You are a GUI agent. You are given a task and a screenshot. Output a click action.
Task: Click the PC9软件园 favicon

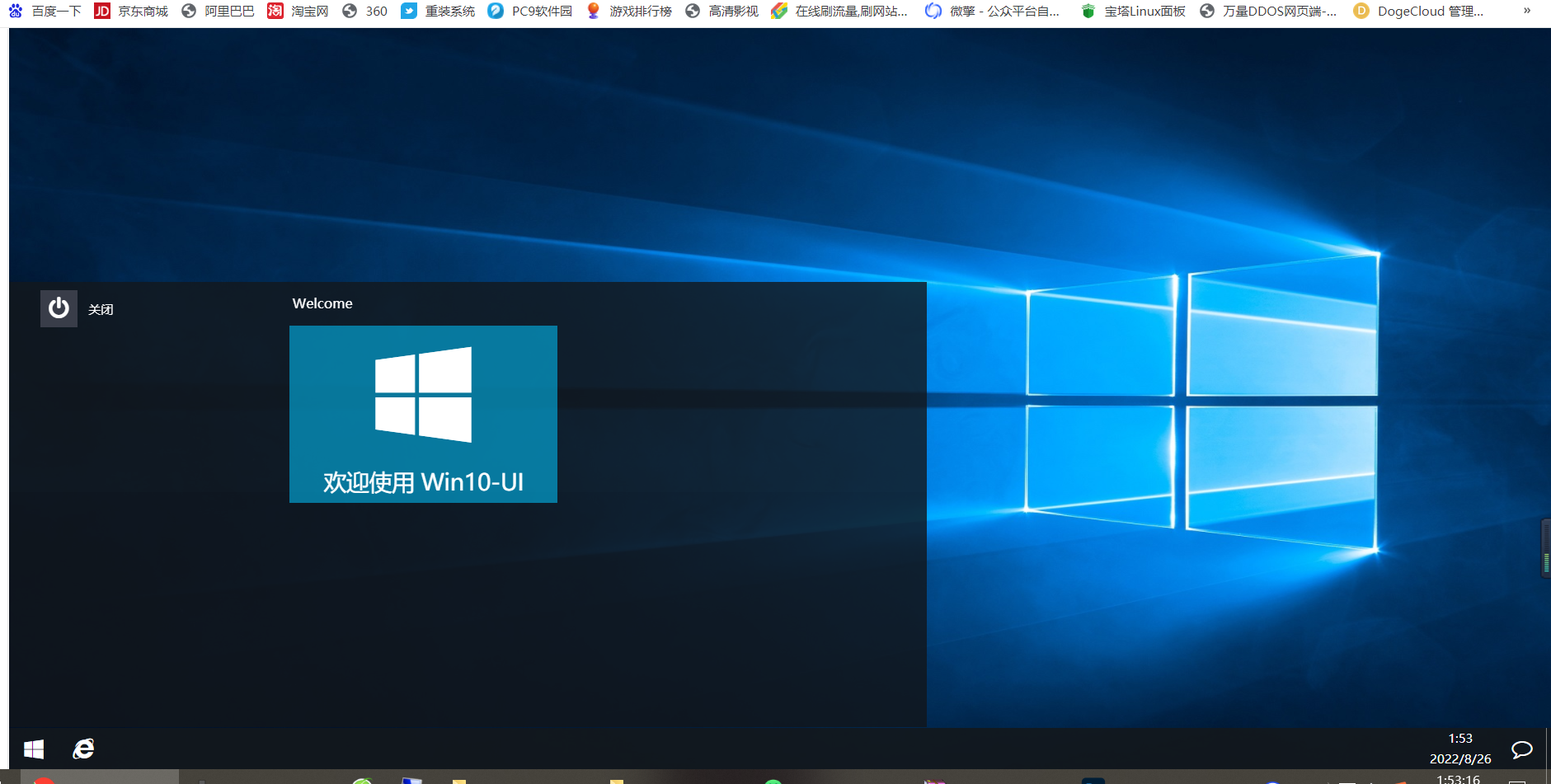(x=496, y=11)
